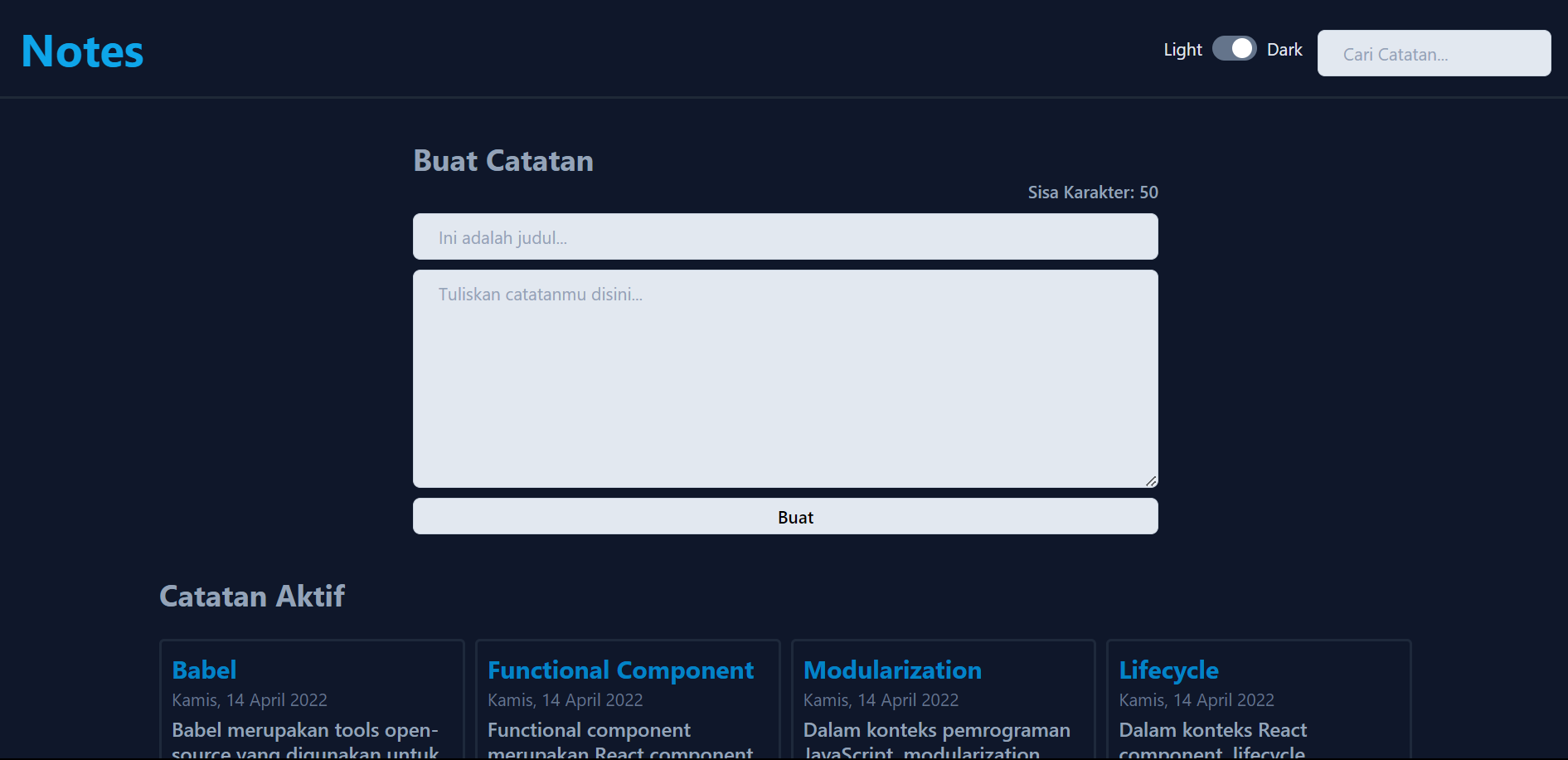The height and width of the screenshot is (760, 1568).
Task: Select the Lifecycle note date text
Action: pos(1197,700)
